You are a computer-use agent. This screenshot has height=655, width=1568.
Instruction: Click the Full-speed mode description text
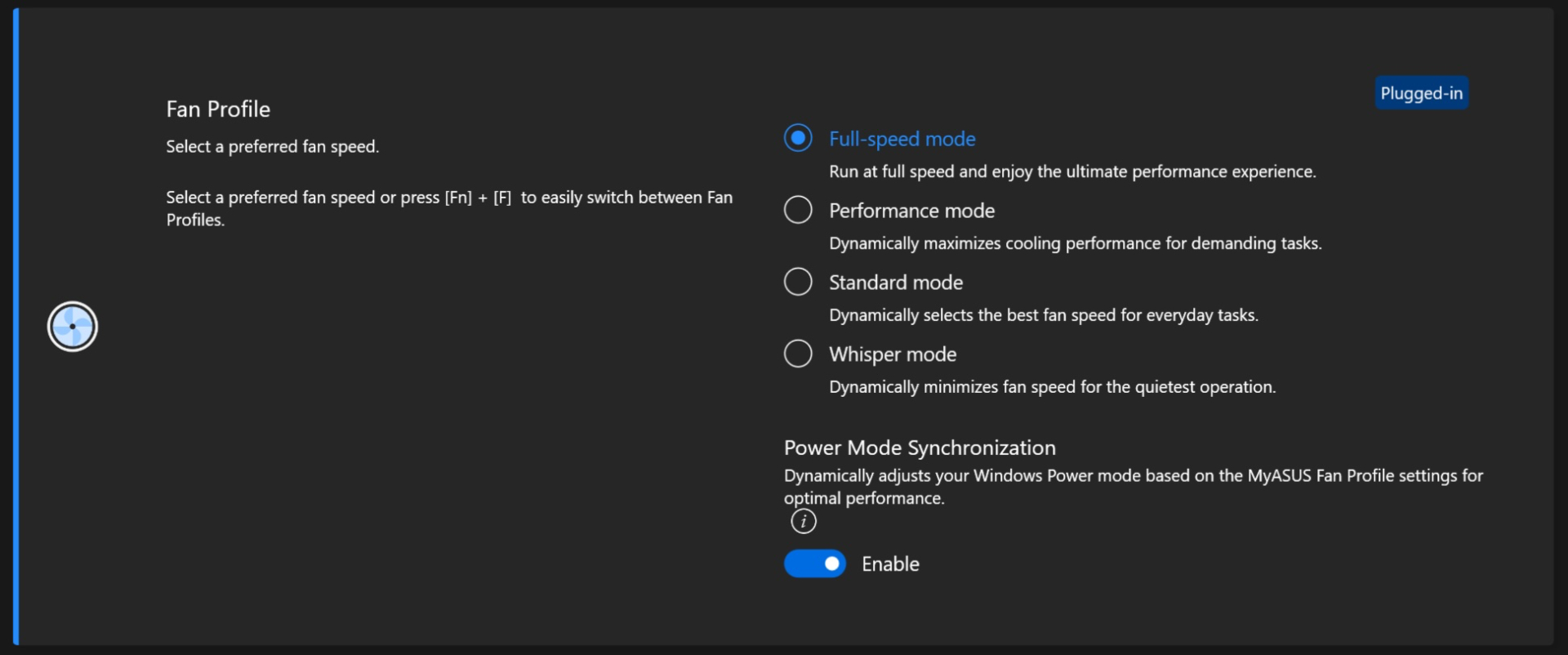tap(1072, 172)
